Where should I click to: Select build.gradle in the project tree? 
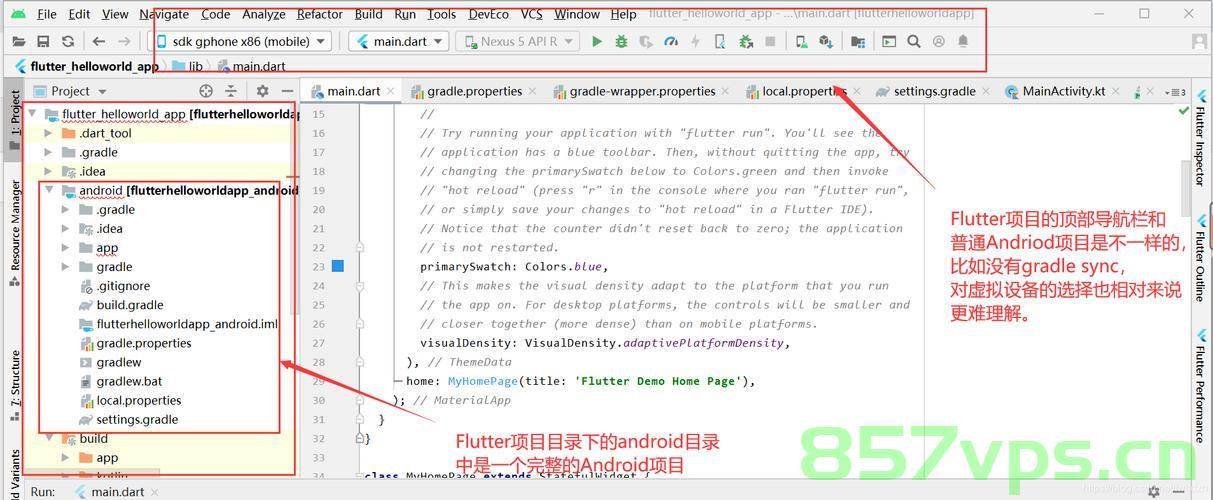pos(130,305)
